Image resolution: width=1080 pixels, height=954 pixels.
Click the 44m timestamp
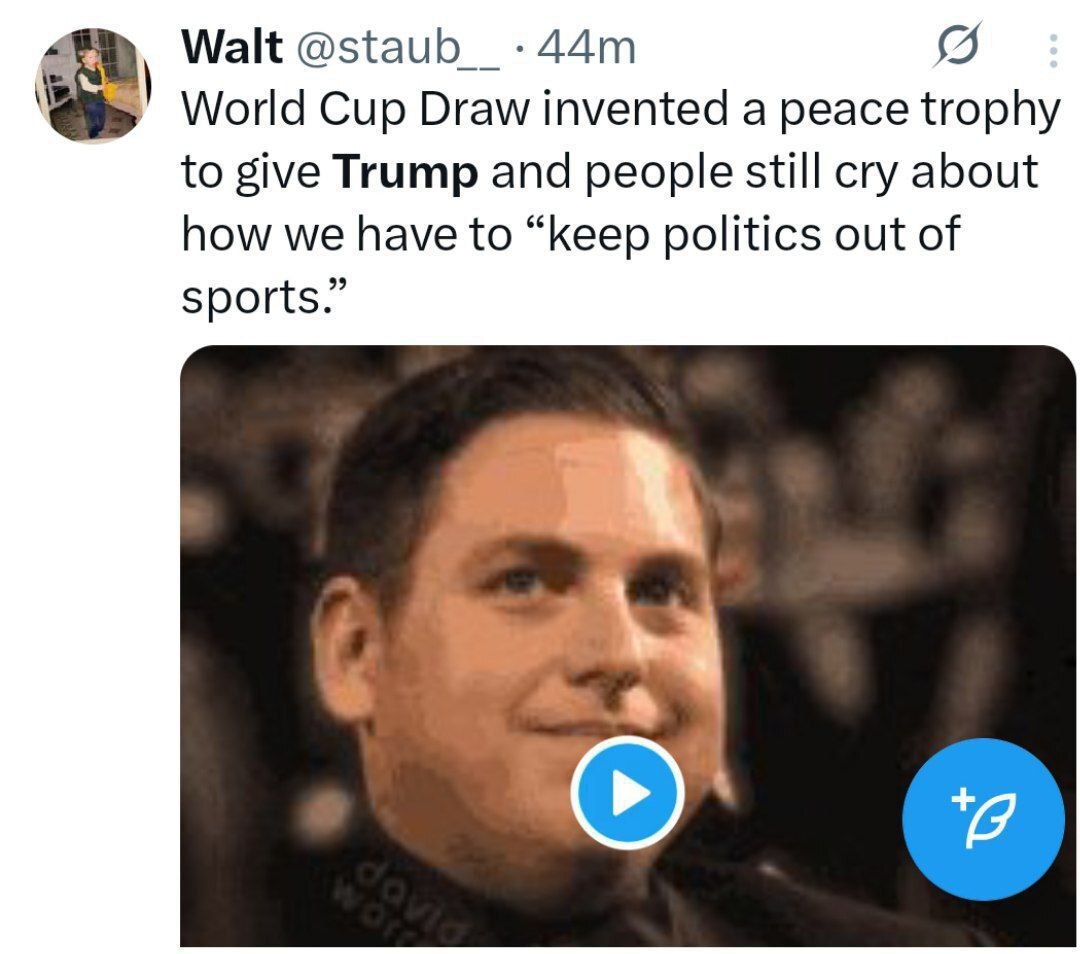[x=585, y=47]
